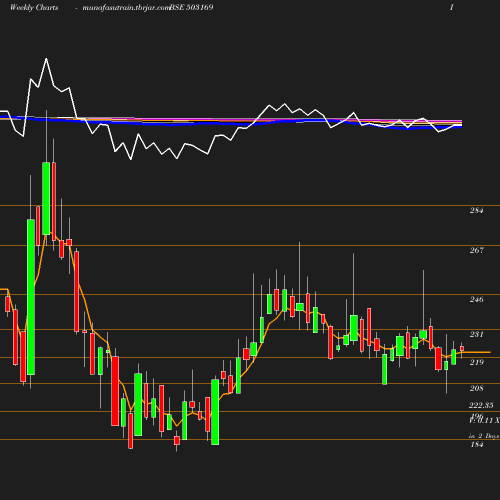Click the 219 price axis label
This screenshot has height=500, width=500.
pyautogui.click(x=476, y=362)
